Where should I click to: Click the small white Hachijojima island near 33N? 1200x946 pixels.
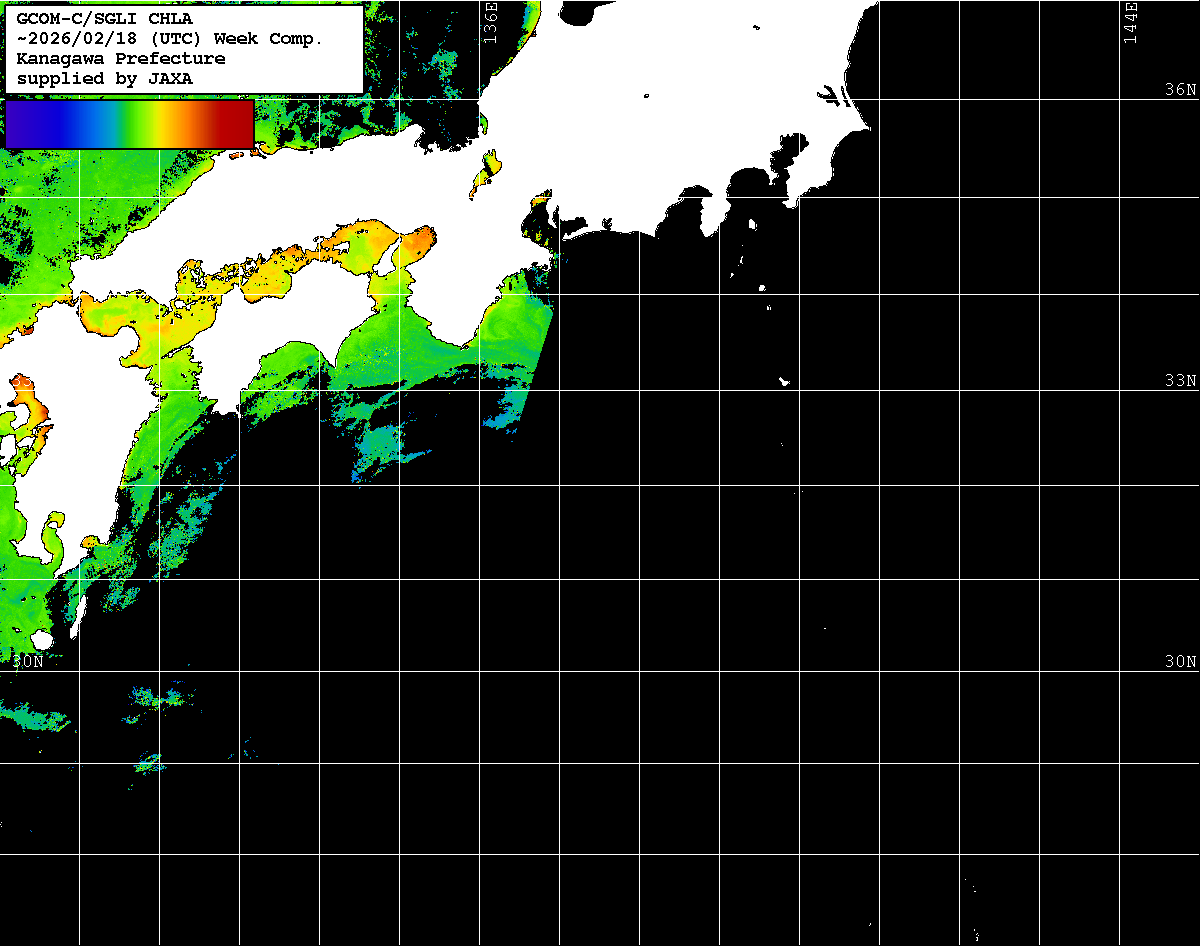(785, 381)
